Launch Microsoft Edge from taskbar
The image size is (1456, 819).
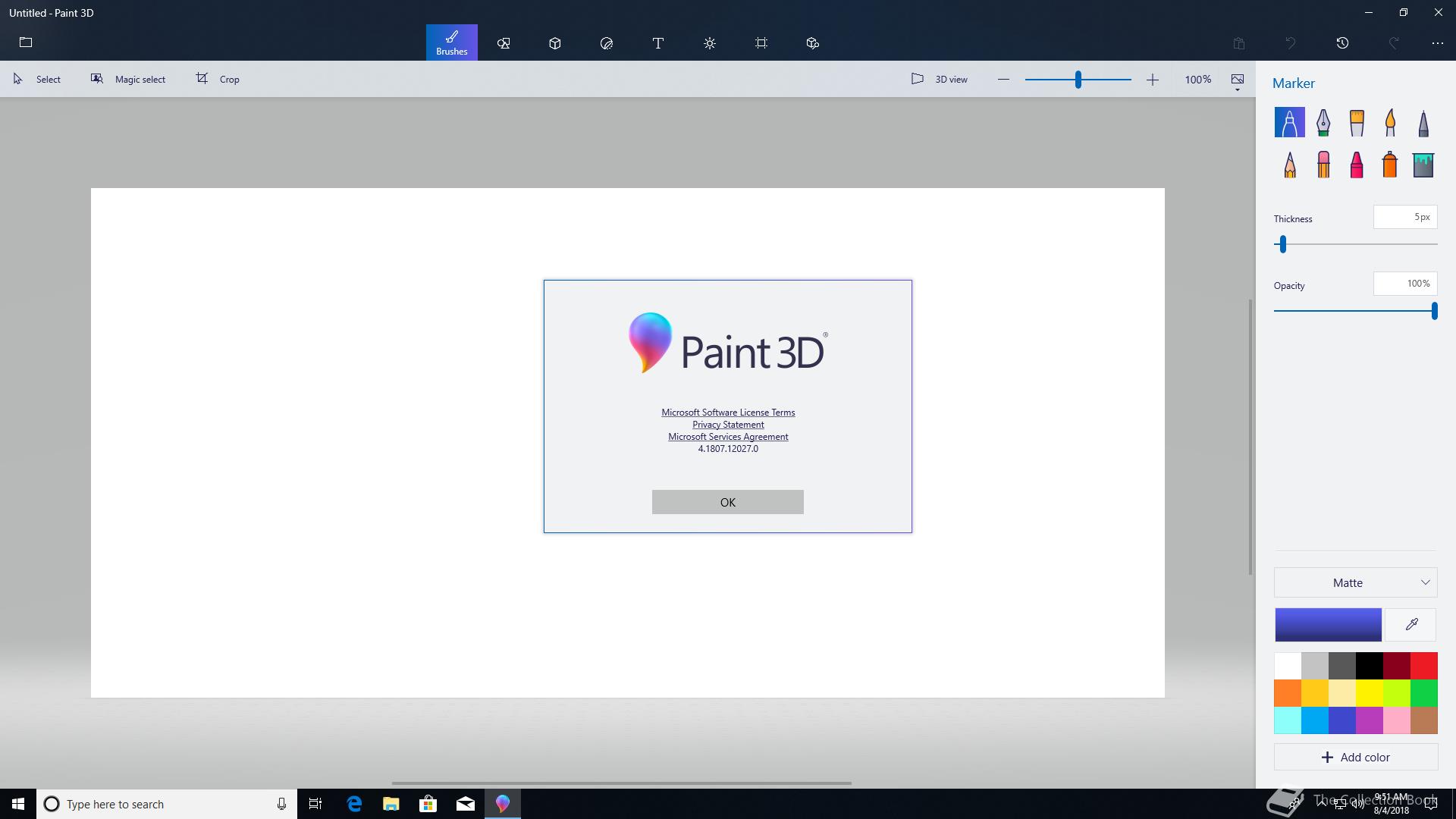(353, 804)
